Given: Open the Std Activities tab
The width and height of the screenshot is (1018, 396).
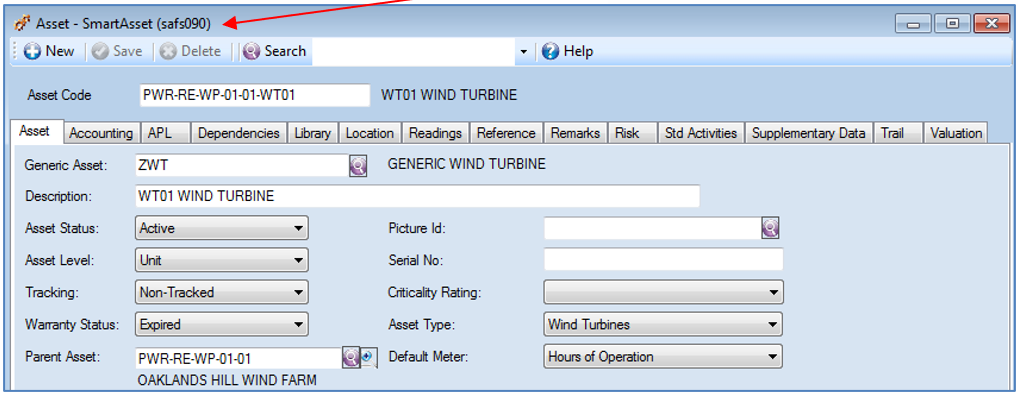Looking at the screenshot, I should tap(701, 133).
